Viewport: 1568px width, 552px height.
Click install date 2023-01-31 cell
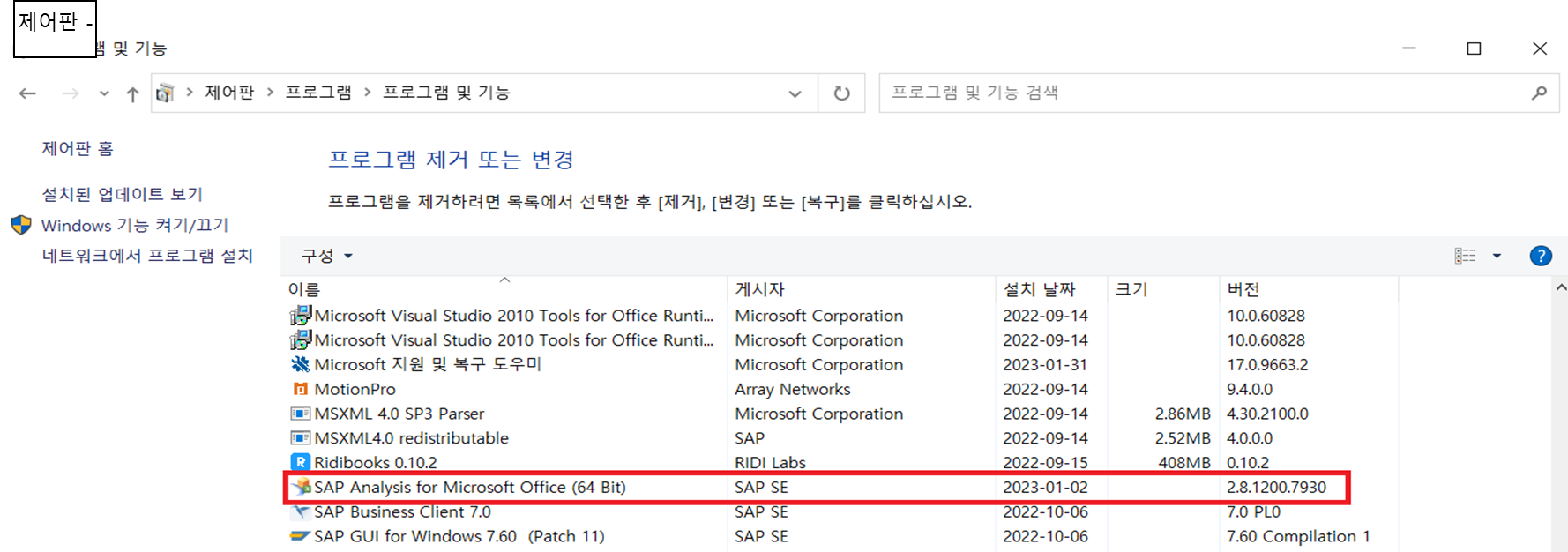[1045, 364]
